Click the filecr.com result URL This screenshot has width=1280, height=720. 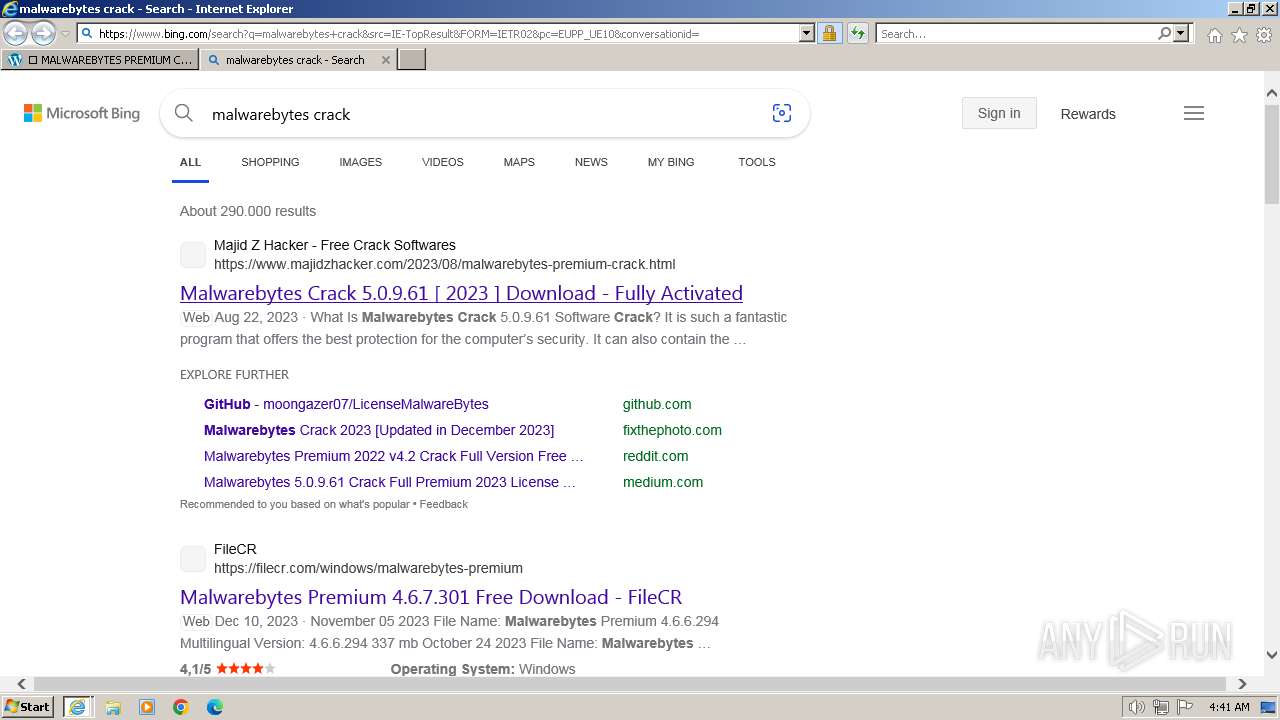[368, 568]
